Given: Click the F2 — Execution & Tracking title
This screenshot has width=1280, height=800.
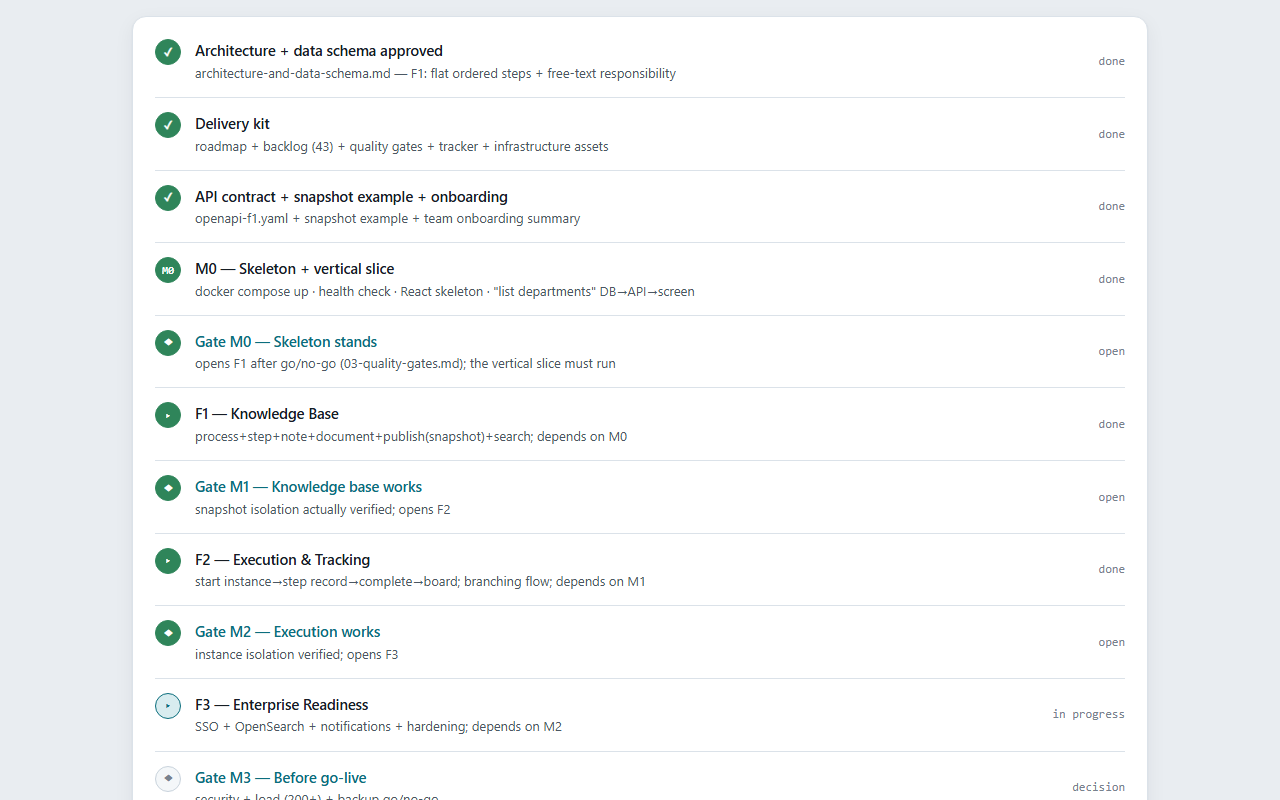Looking at the screenshot, I should 283,560.
